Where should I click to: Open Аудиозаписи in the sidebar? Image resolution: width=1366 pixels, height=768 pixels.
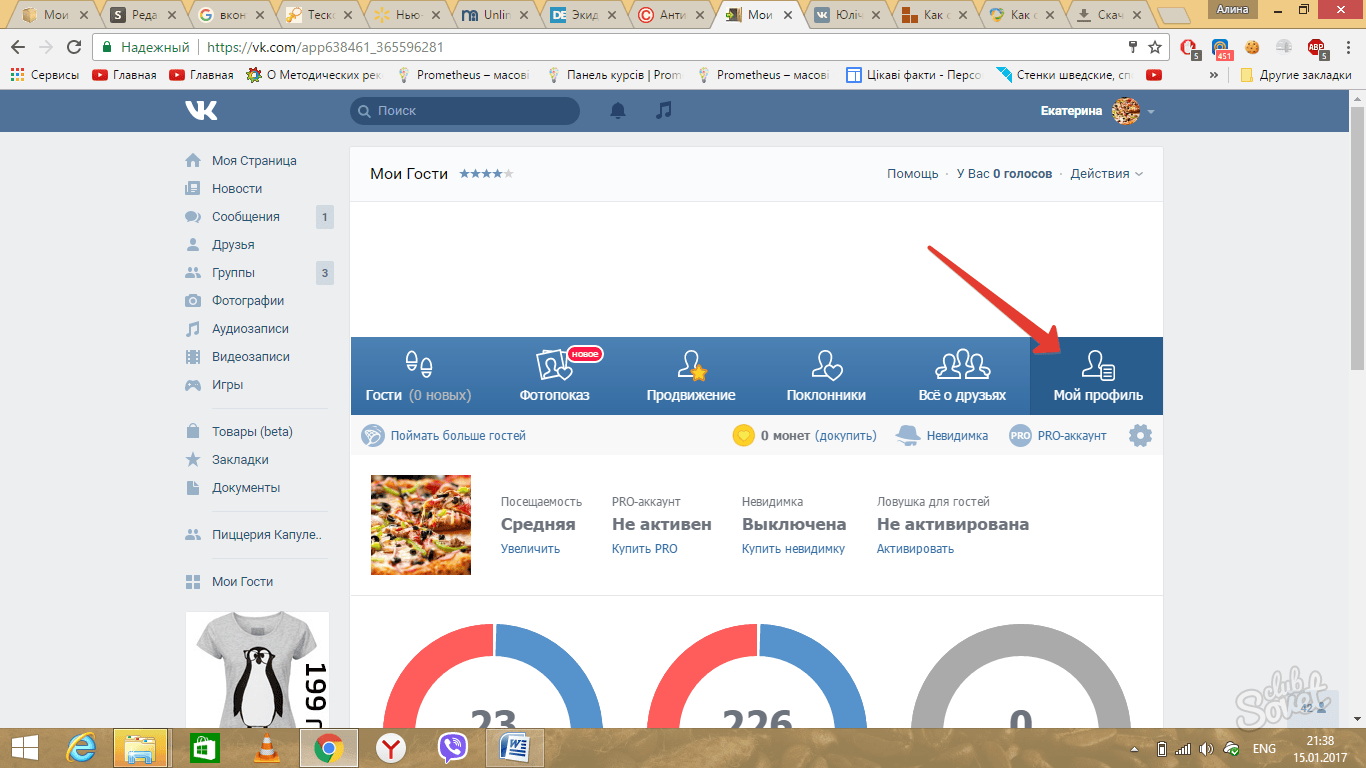tap(250, 328)
